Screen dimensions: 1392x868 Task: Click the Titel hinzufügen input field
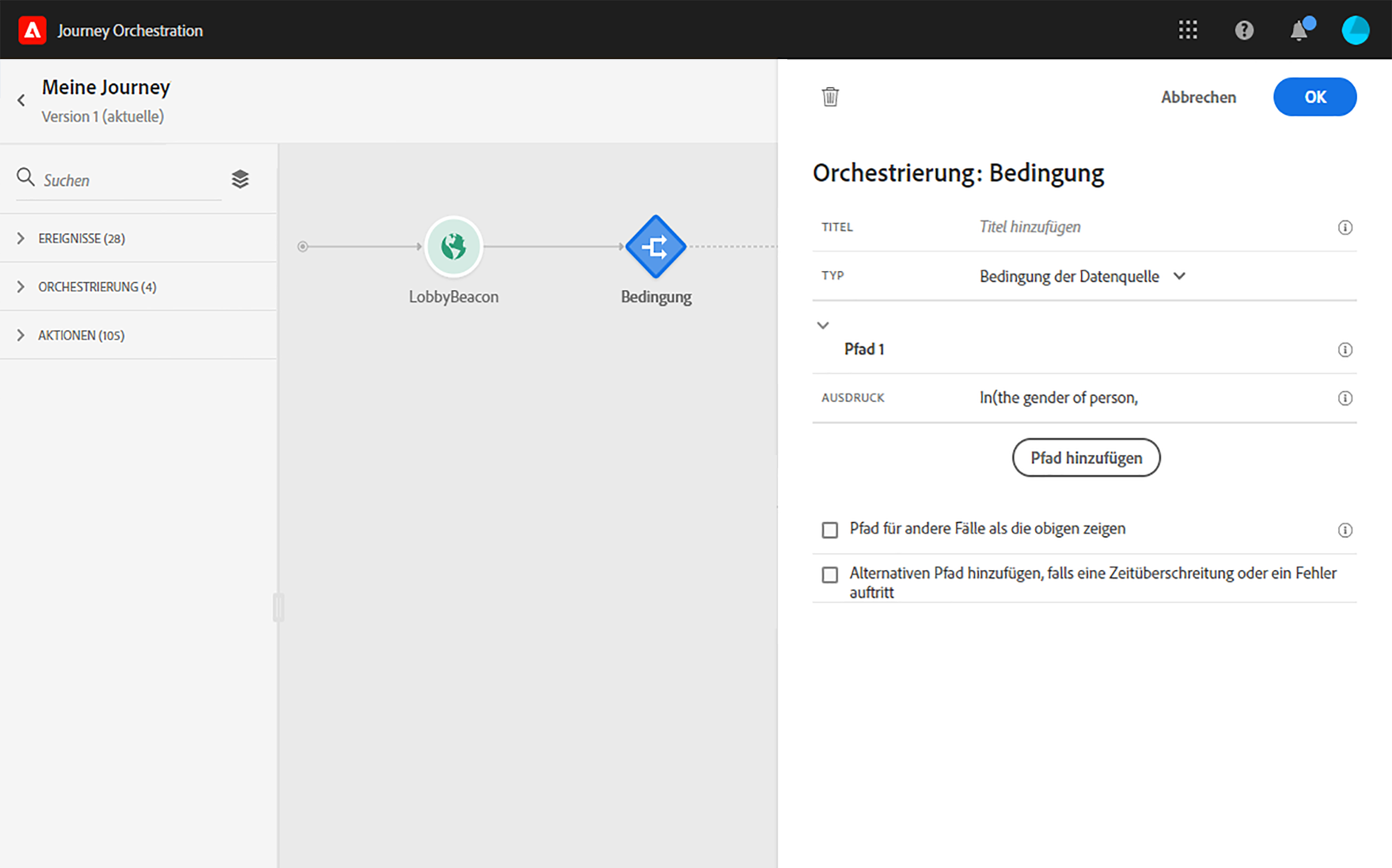1134,227
